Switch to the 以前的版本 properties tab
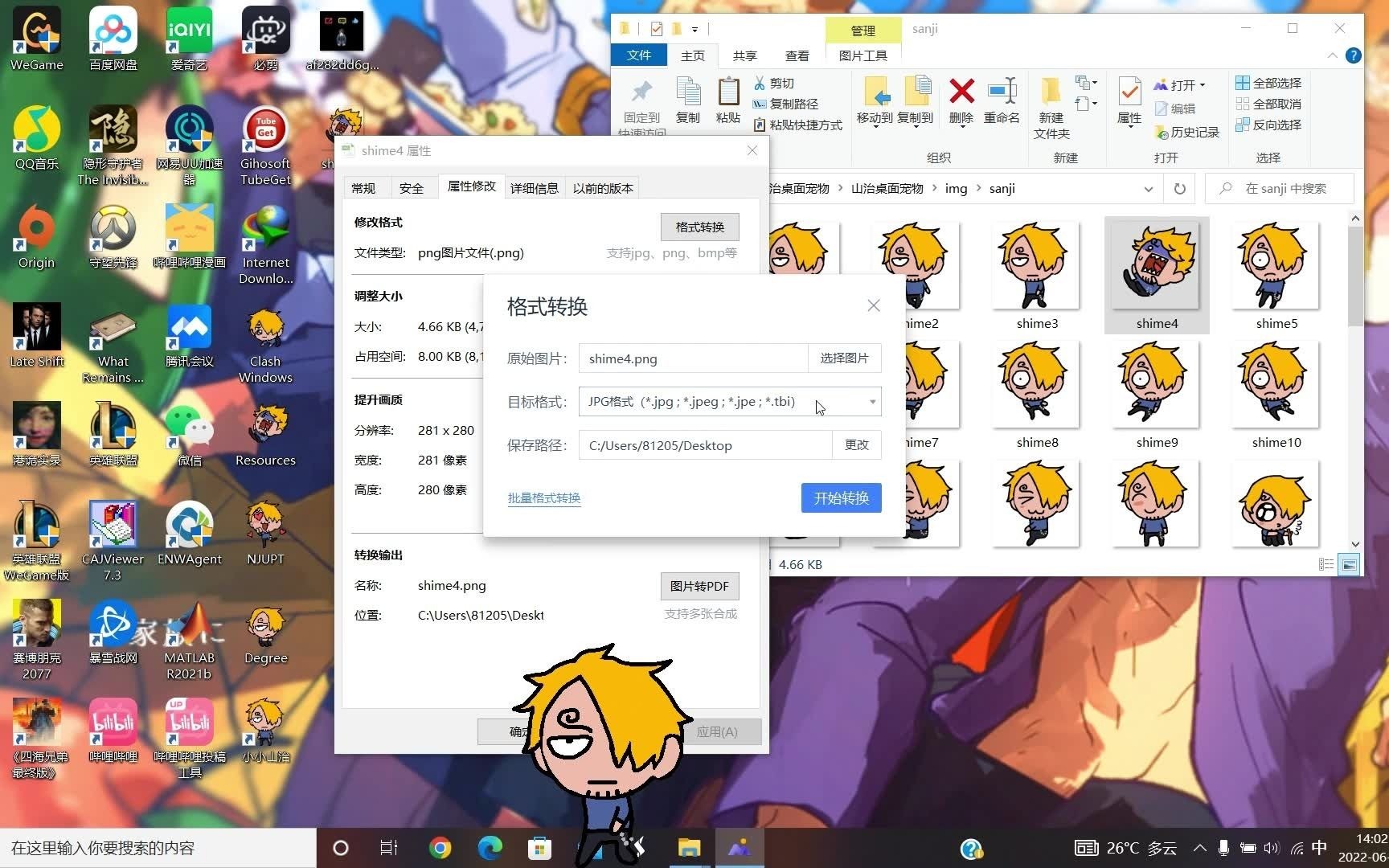 (x=603, y=188)
